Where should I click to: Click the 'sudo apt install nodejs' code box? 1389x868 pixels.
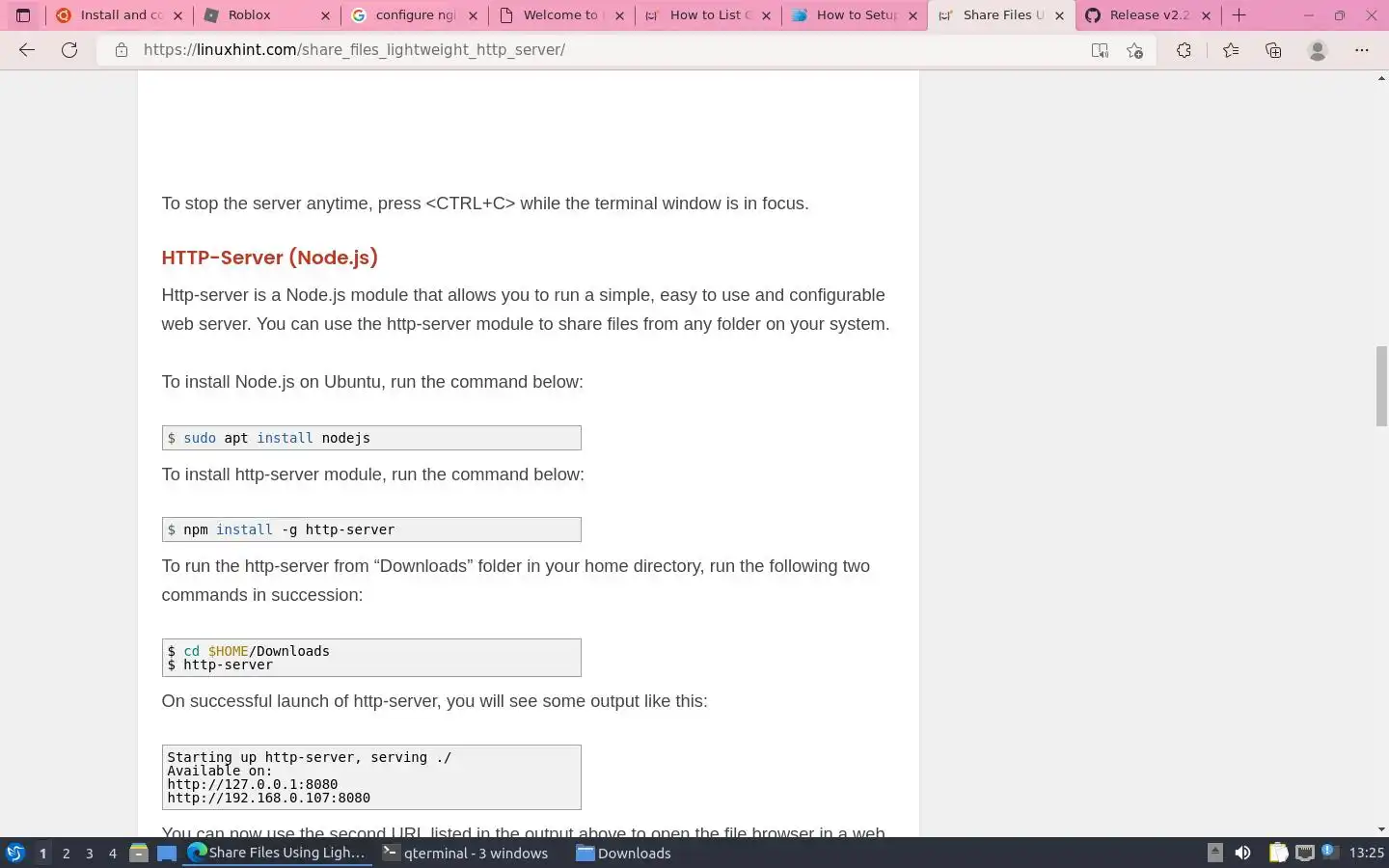tap(371, 438)
